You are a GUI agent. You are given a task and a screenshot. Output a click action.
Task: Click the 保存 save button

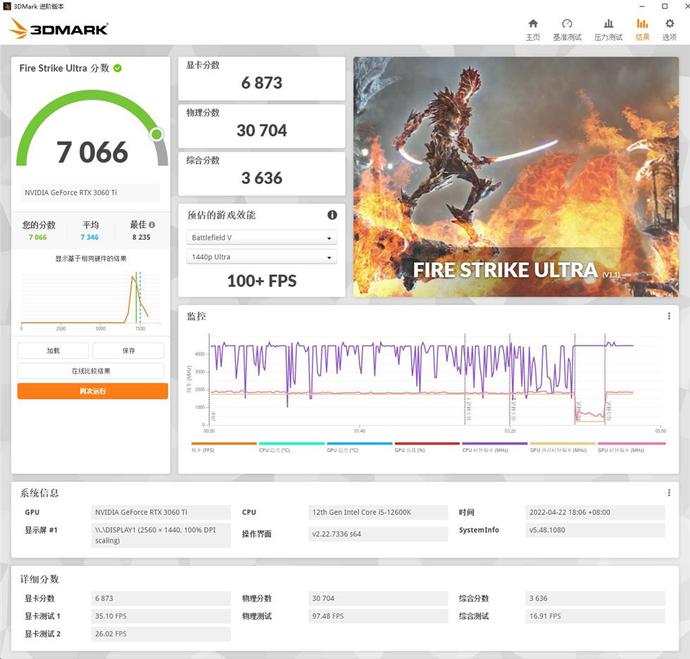tap(128, 351)
